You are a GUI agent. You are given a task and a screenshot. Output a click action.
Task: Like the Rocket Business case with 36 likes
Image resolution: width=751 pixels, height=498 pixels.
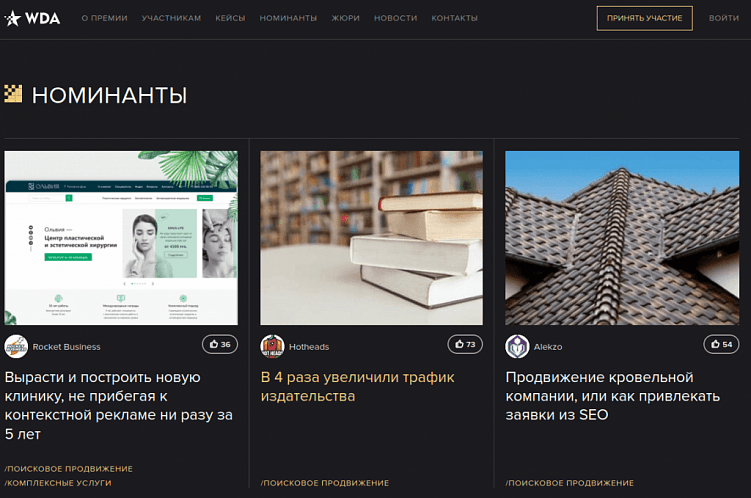pos(220,344)
